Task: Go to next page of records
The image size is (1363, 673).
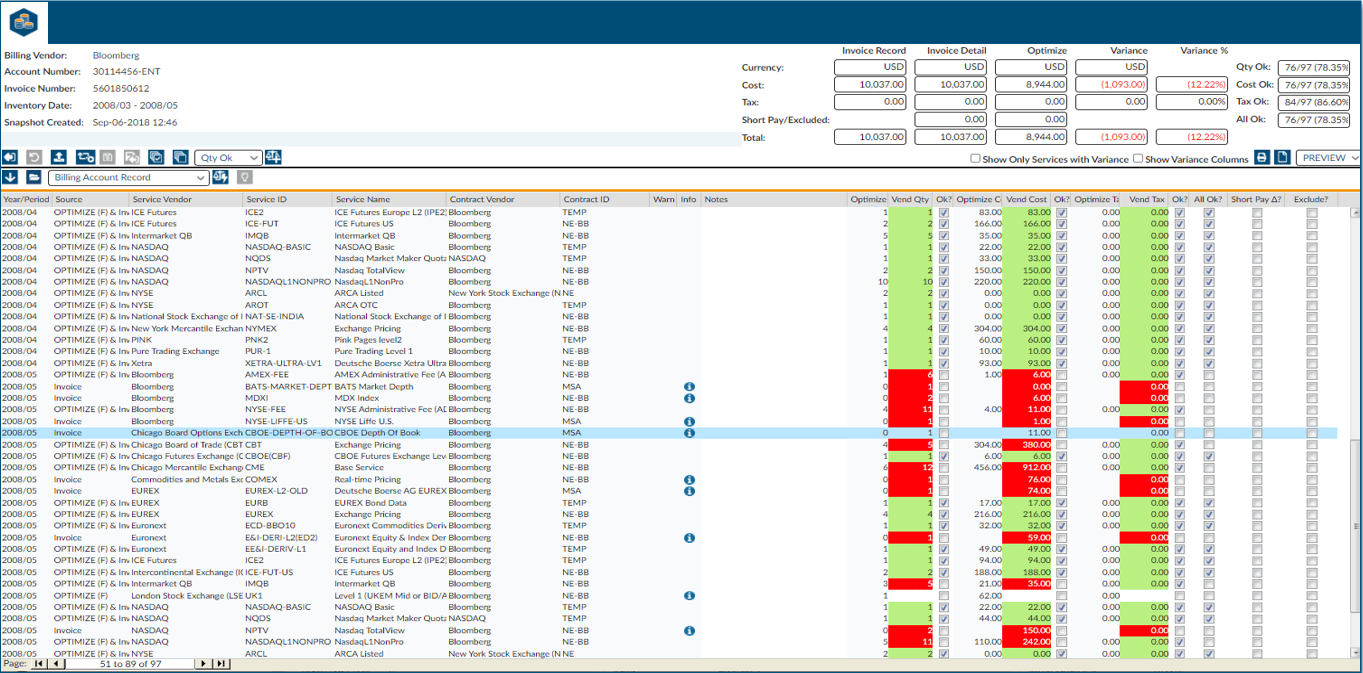Action: 204,663
